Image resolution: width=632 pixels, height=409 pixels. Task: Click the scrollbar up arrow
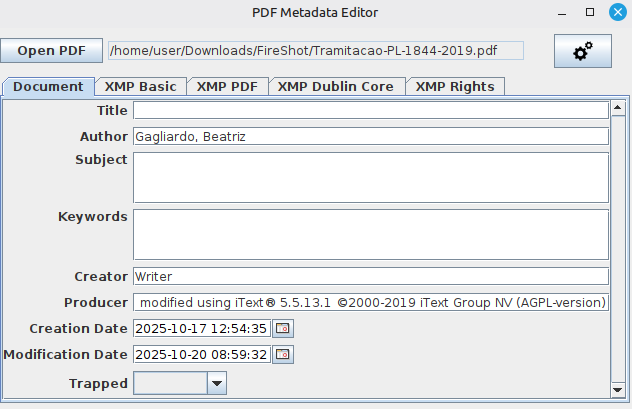pyautogui.click(x=619, y=105)
